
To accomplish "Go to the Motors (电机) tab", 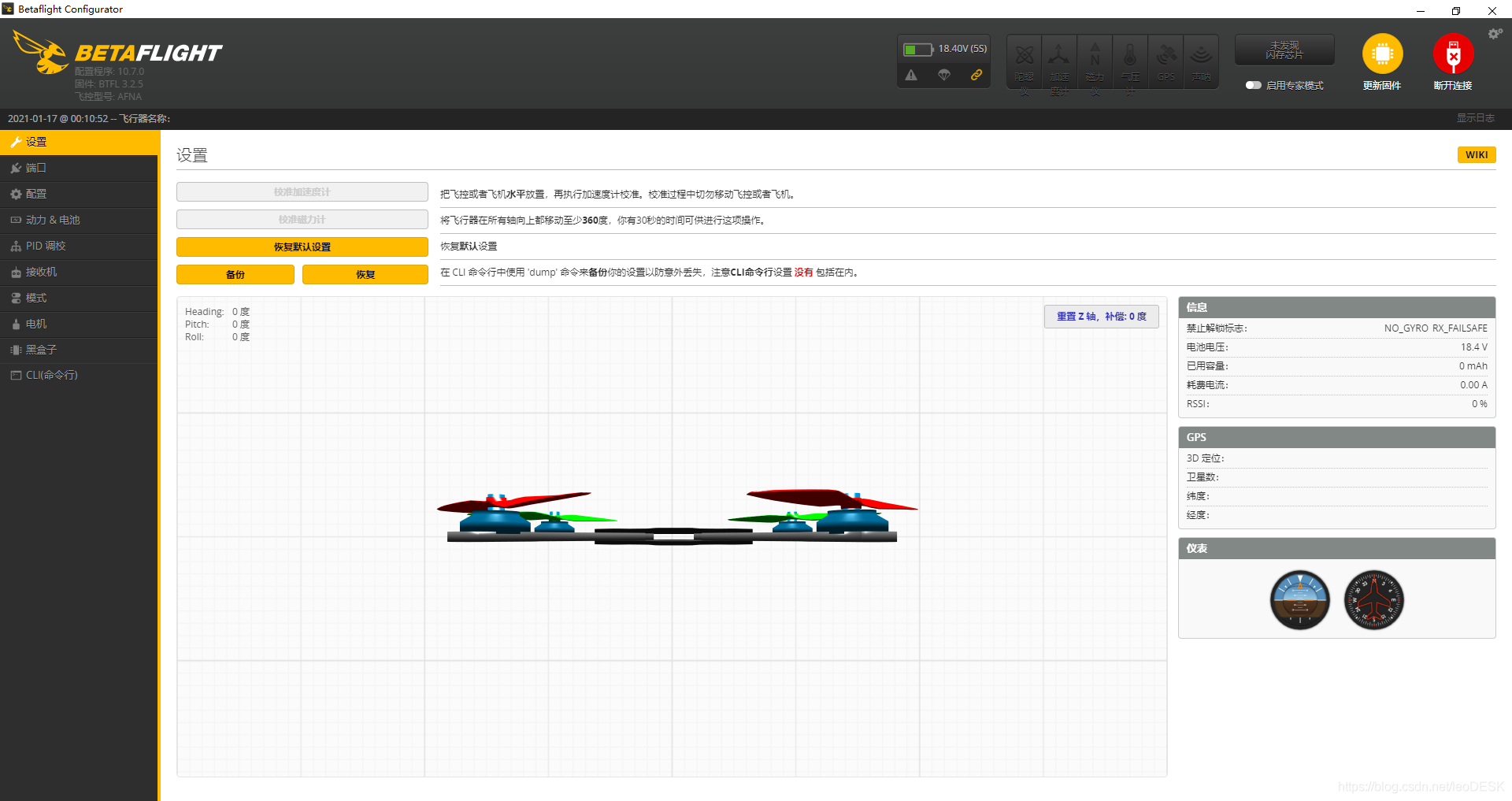I will 36,324.
